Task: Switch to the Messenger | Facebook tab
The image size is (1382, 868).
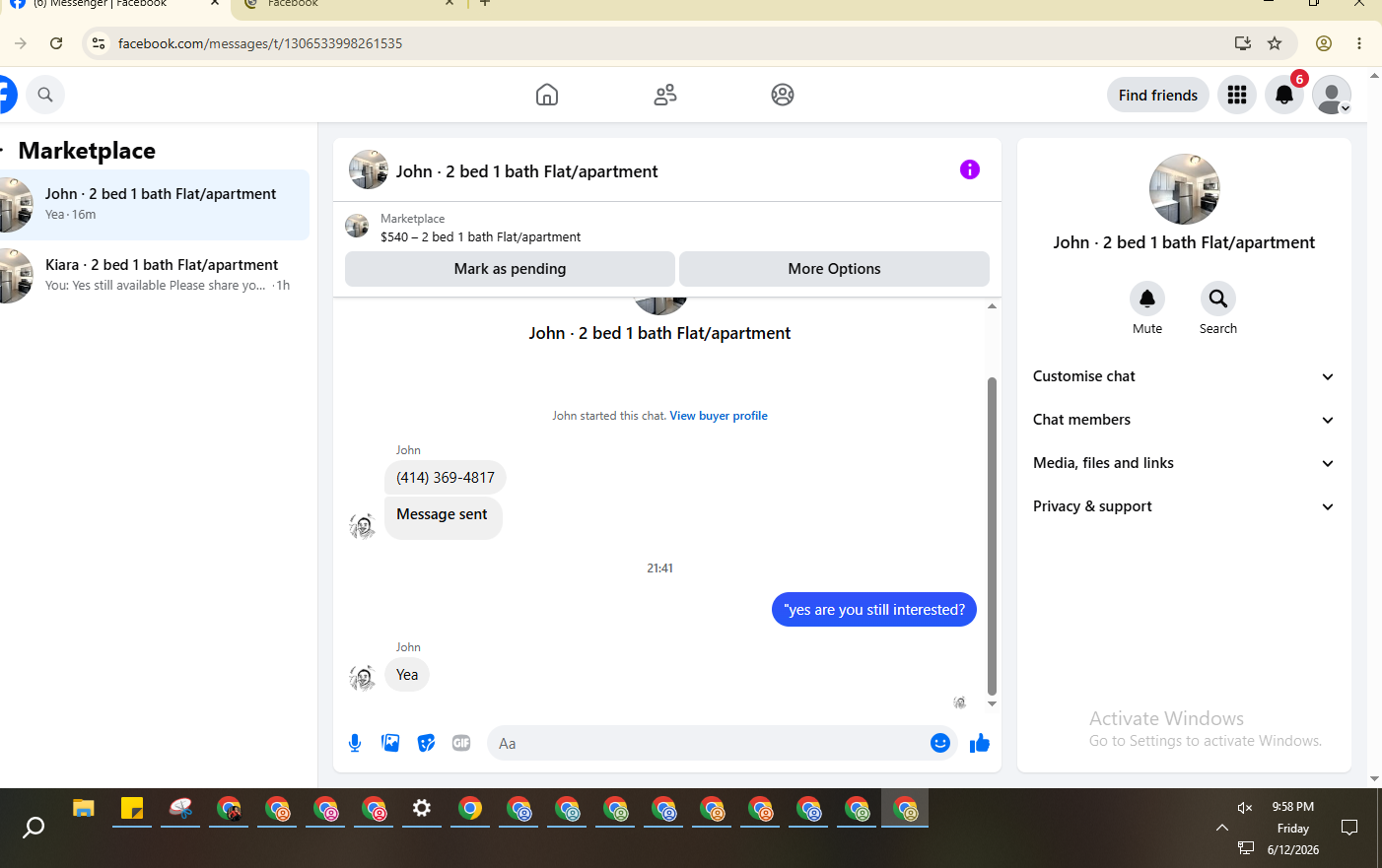Action: coord(108,5)
